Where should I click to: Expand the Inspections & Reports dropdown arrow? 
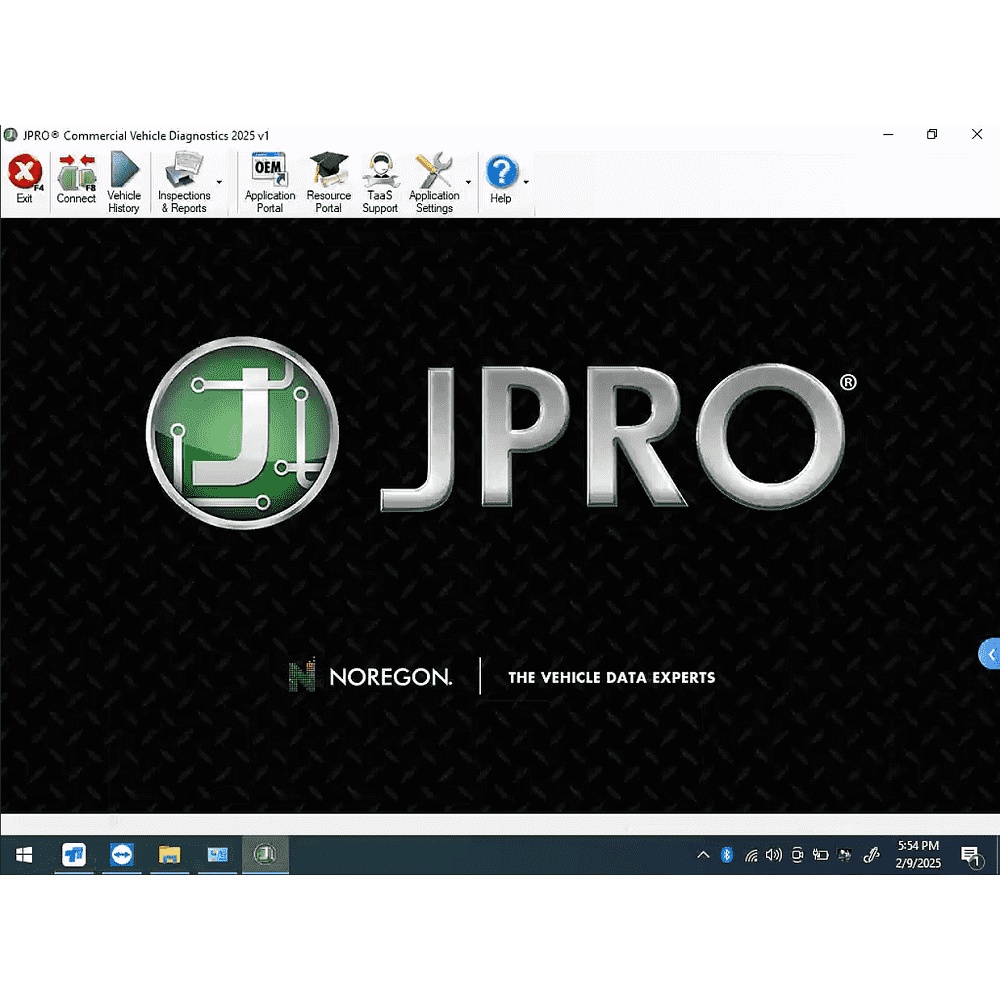(x=219, y=182)
